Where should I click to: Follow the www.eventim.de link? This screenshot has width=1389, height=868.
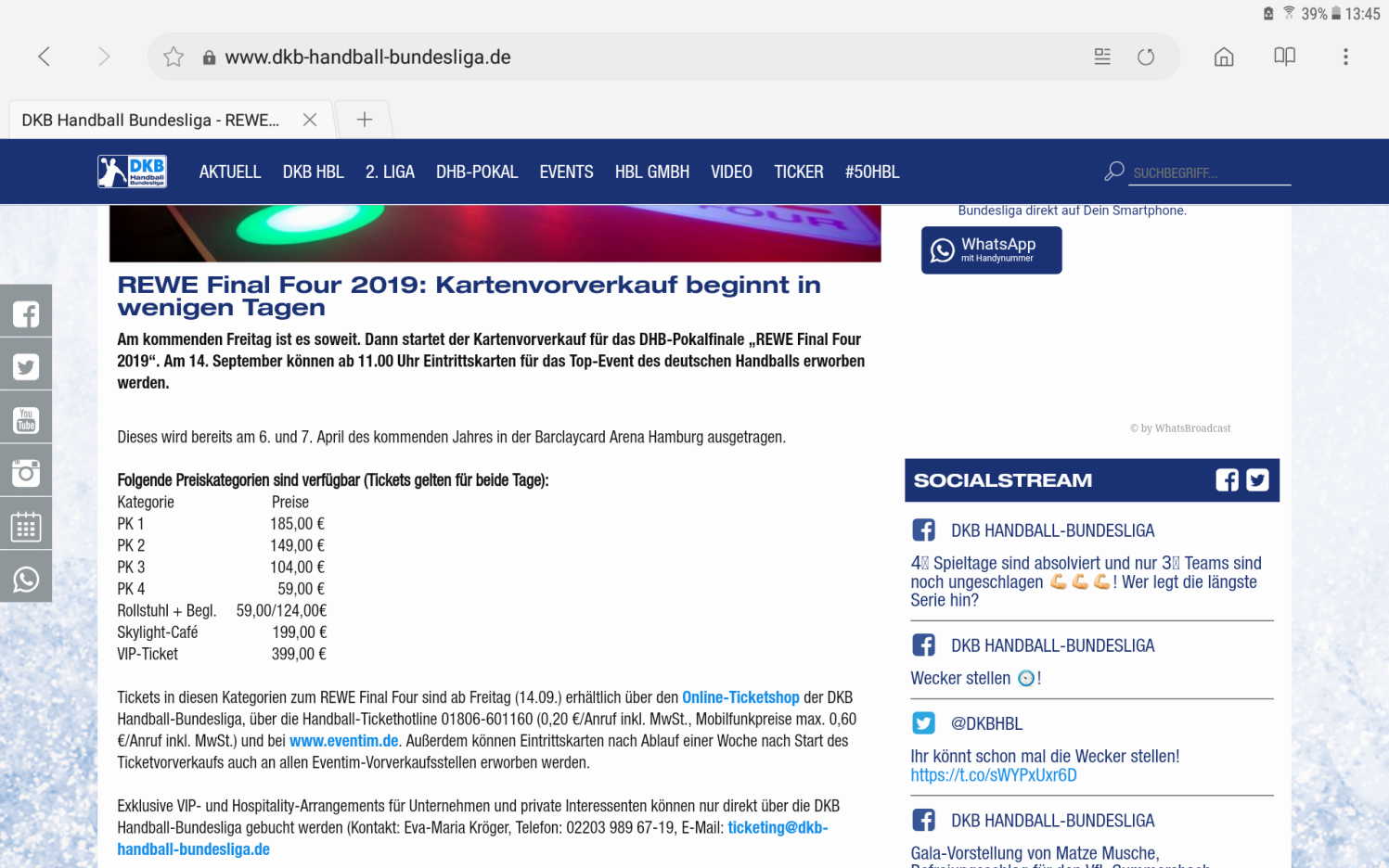(343, 741)
